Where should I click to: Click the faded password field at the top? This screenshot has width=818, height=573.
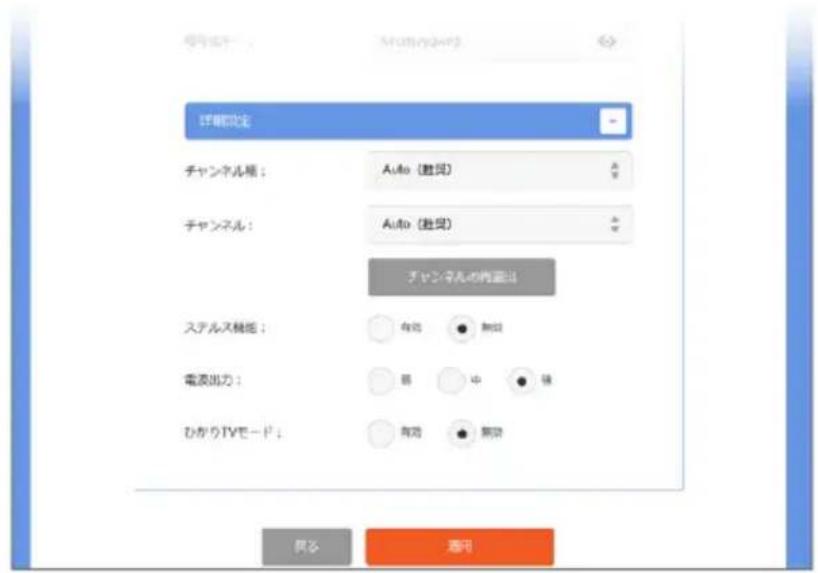(500, 42)
